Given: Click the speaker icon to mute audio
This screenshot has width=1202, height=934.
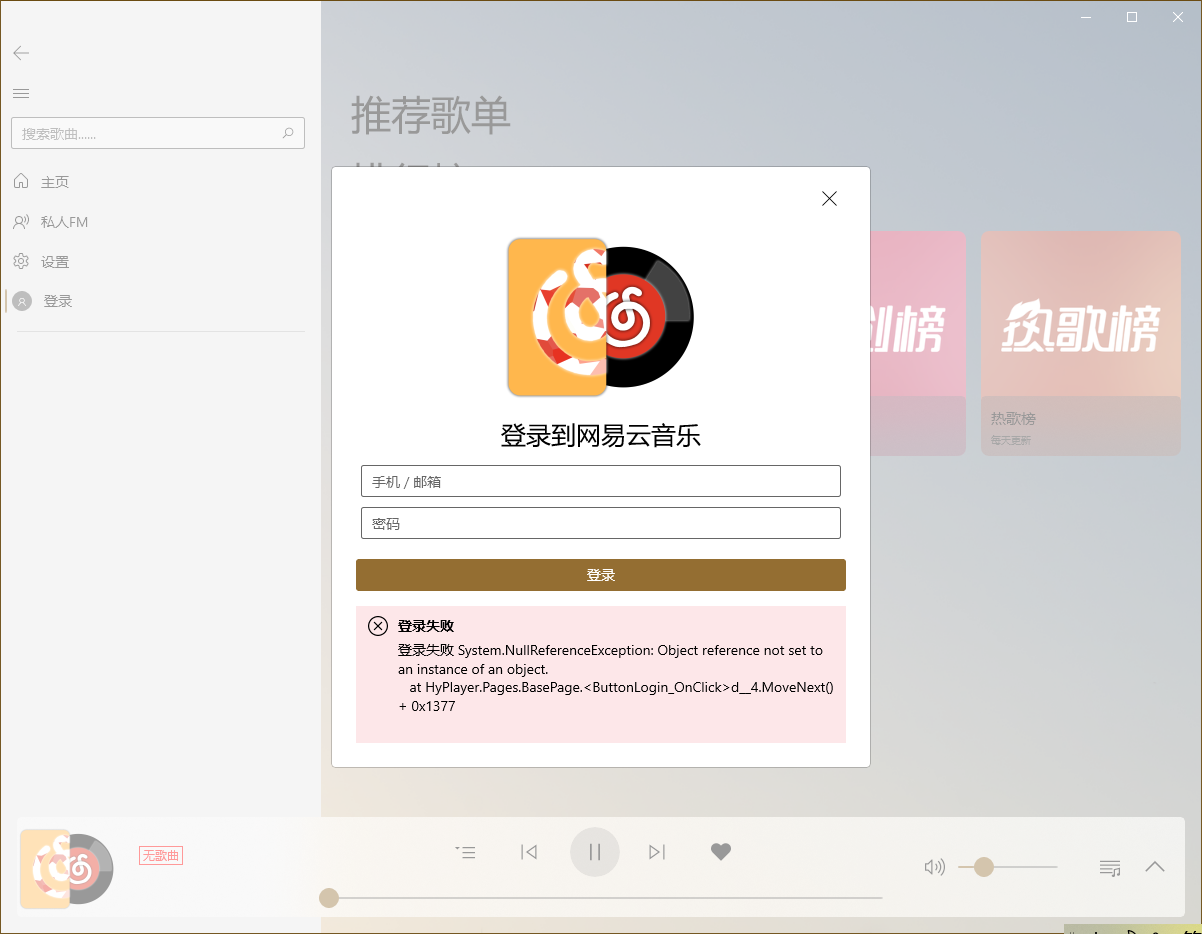Looking at the screenshot, I should [x=934, y=867].
